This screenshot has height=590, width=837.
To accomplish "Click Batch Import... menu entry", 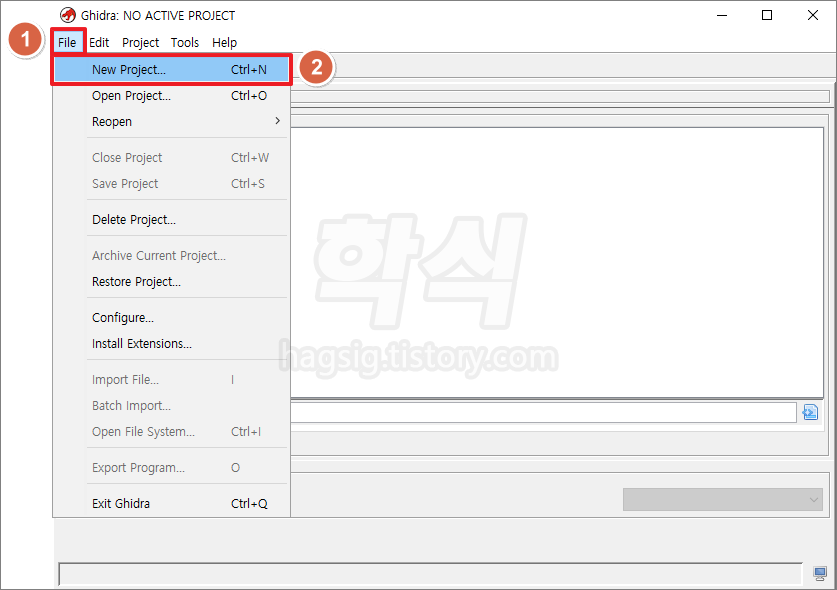I will tap(171, 406).
